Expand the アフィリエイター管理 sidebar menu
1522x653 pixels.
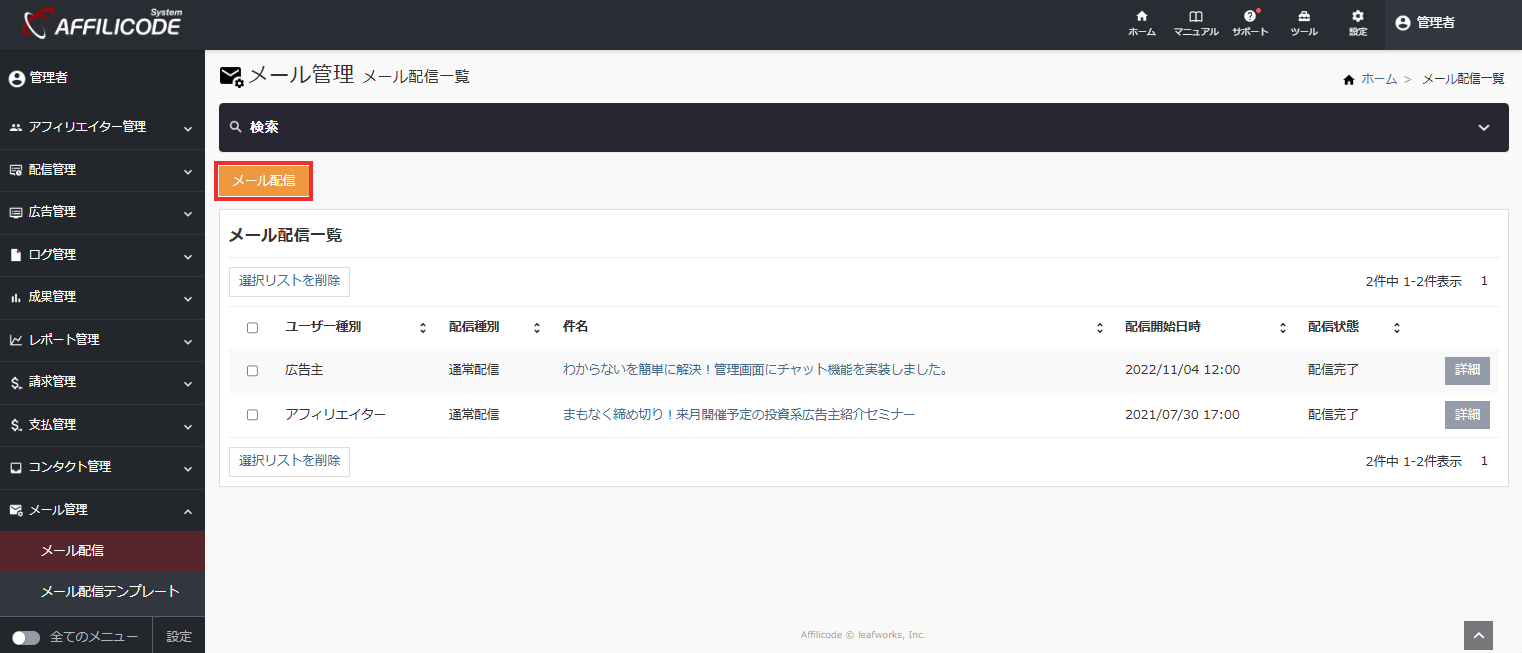click(x=102, y=128)
